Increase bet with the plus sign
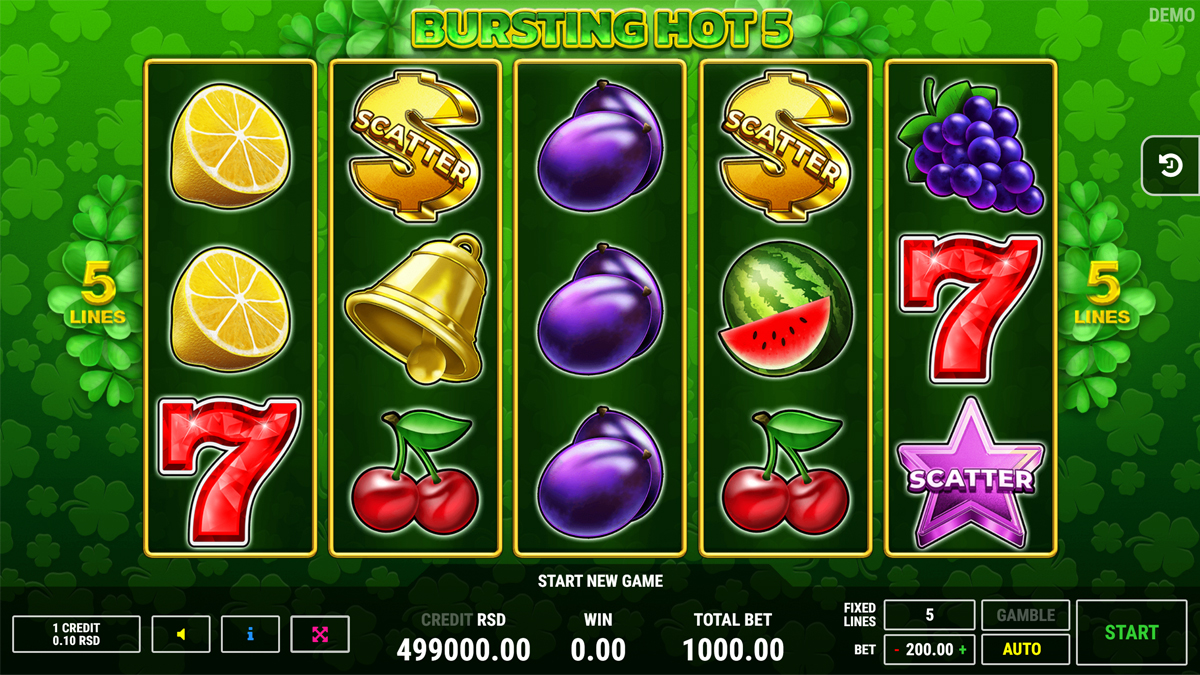This screenshot has height=675, width=1200. (963, 649)
